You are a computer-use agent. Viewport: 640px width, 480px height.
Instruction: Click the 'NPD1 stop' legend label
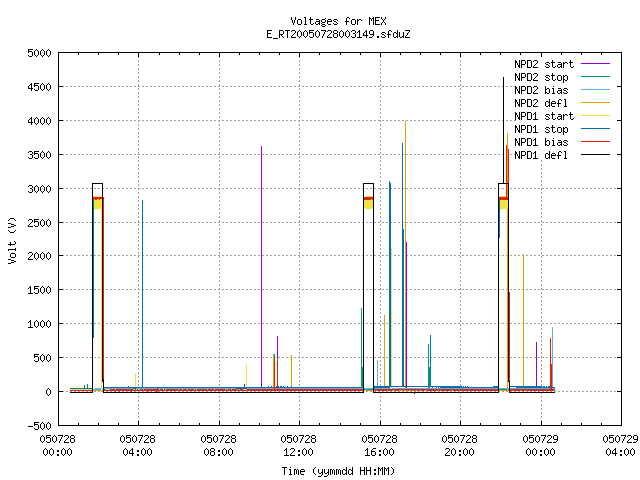pyautogui.click(x=541, y=129)
